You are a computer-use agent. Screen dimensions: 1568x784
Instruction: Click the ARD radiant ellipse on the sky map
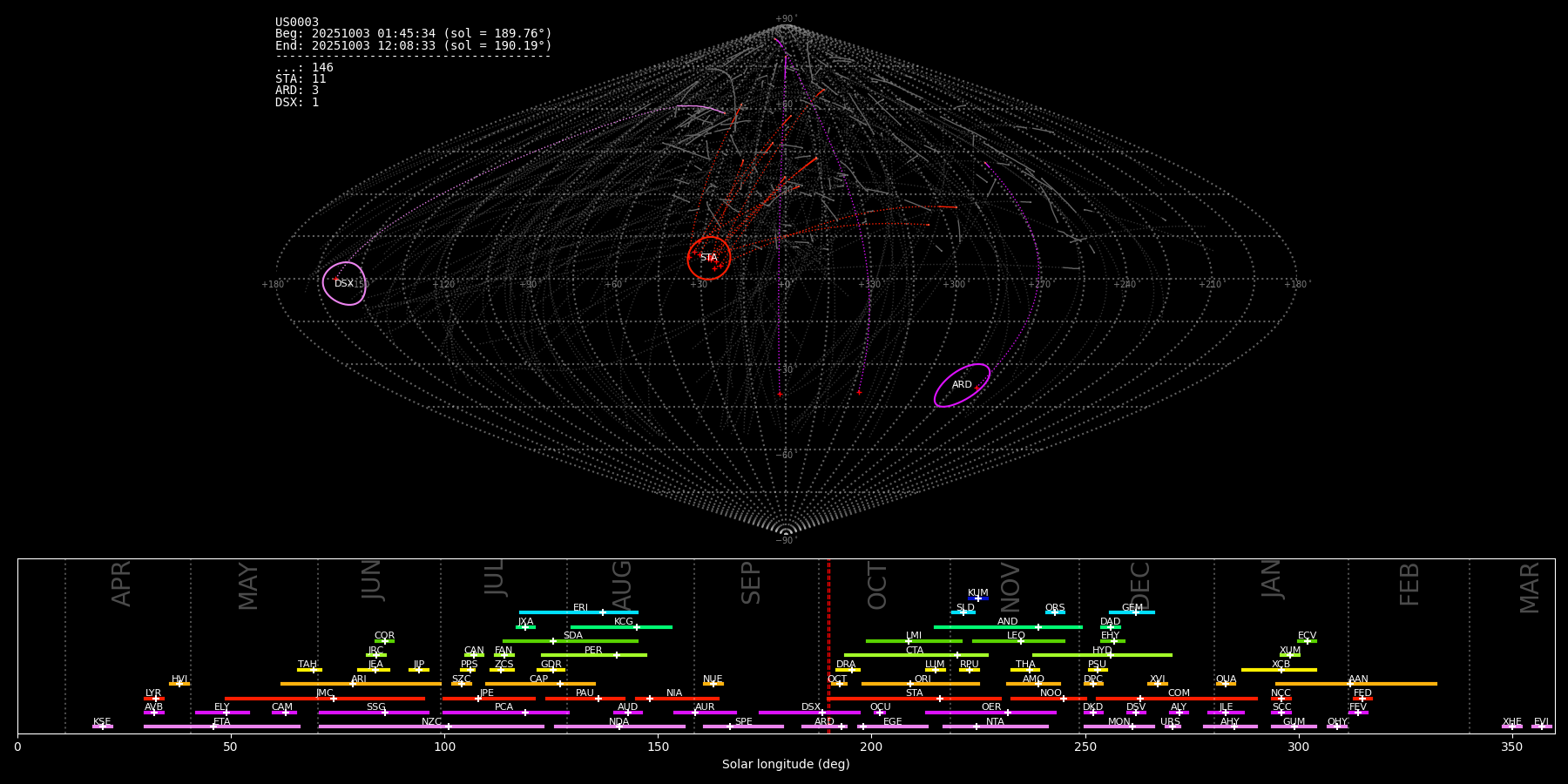click(962, 385)
